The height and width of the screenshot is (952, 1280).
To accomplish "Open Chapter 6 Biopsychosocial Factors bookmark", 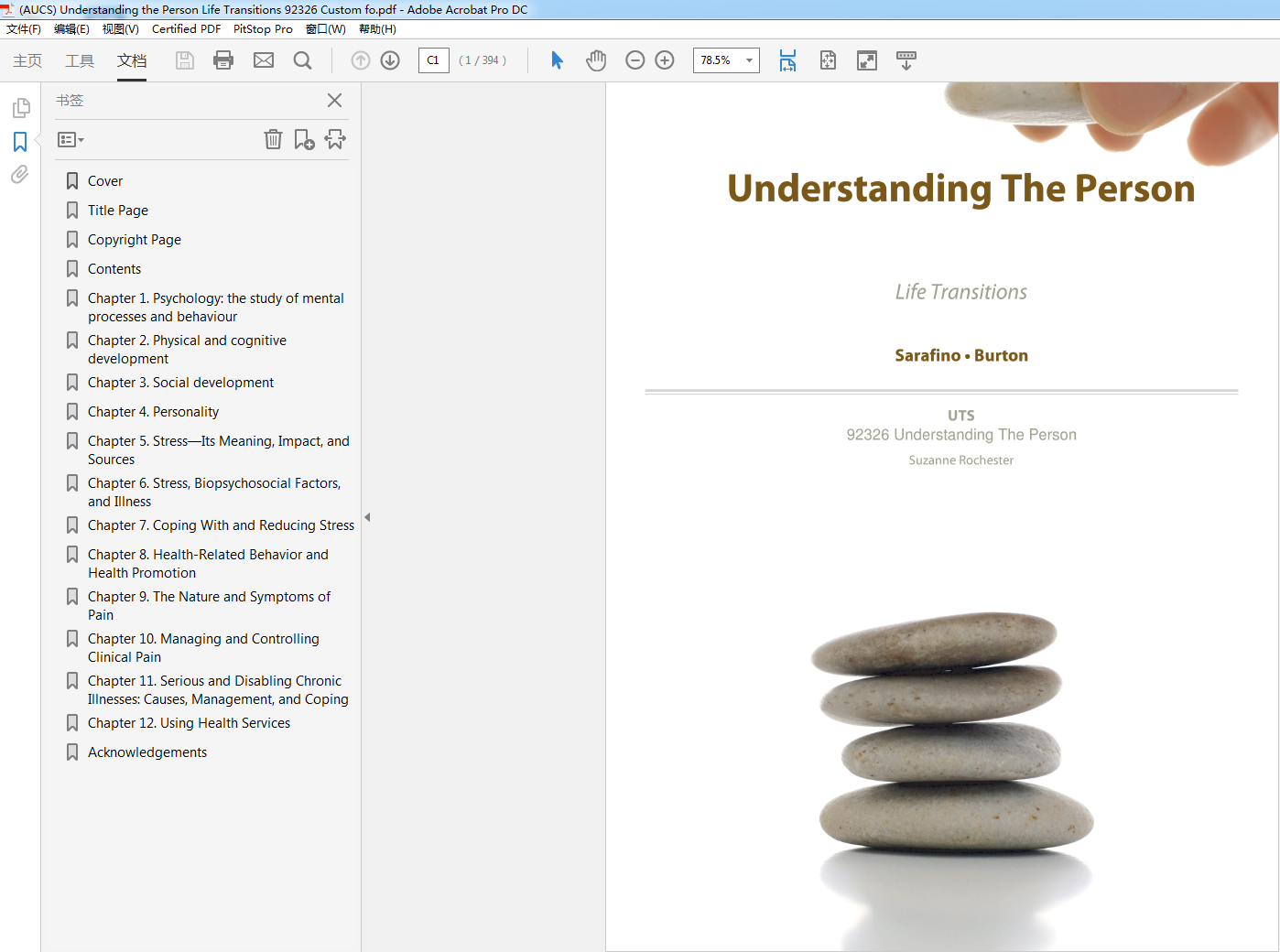I will [214, 492].
